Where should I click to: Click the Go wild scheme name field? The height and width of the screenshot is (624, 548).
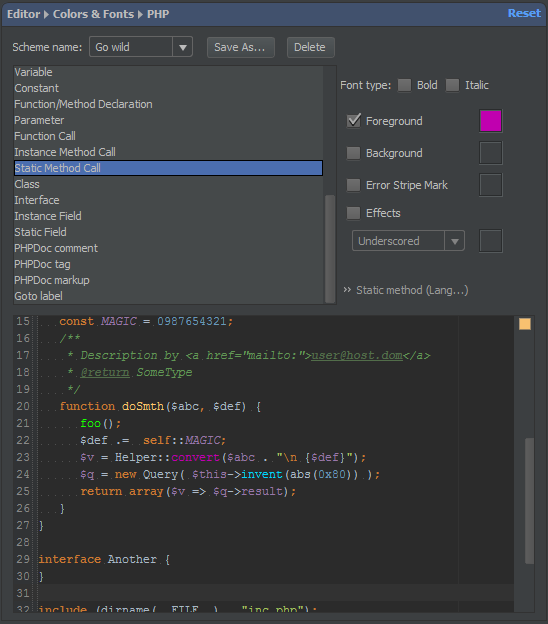tap(131, 47)
